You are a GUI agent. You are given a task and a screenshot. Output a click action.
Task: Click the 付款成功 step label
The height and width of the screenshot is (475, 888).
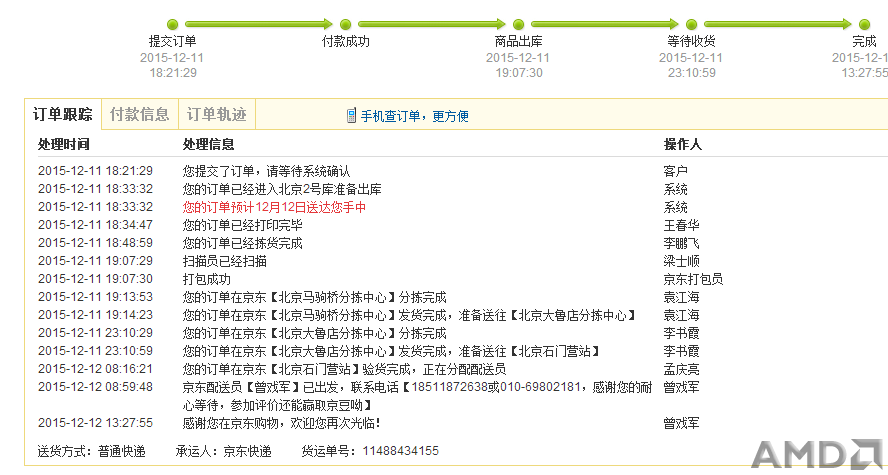point(345,41)
